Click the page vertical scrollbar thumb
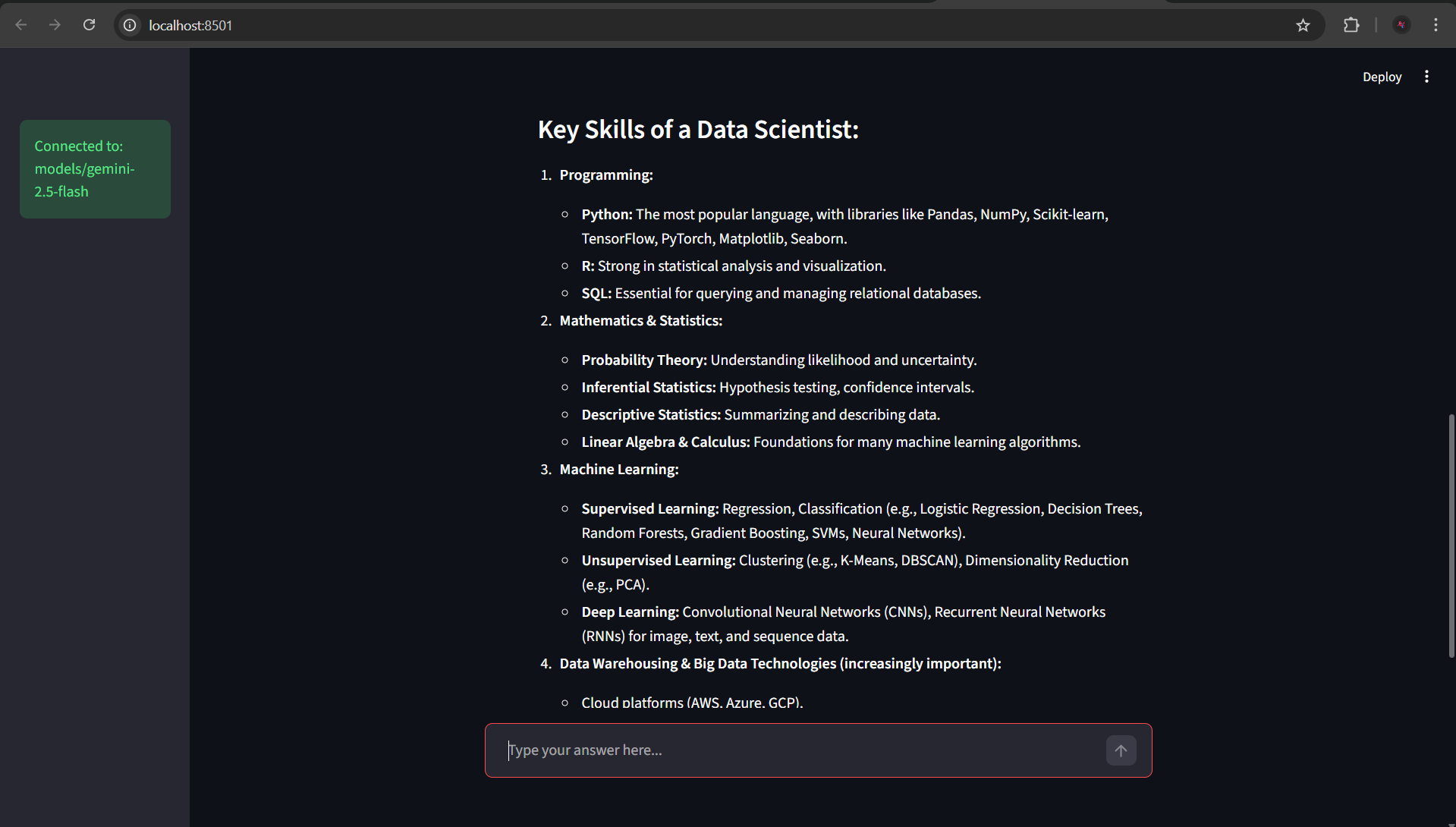This screenshot has width=1456, height=827. tap(1451, 535)
